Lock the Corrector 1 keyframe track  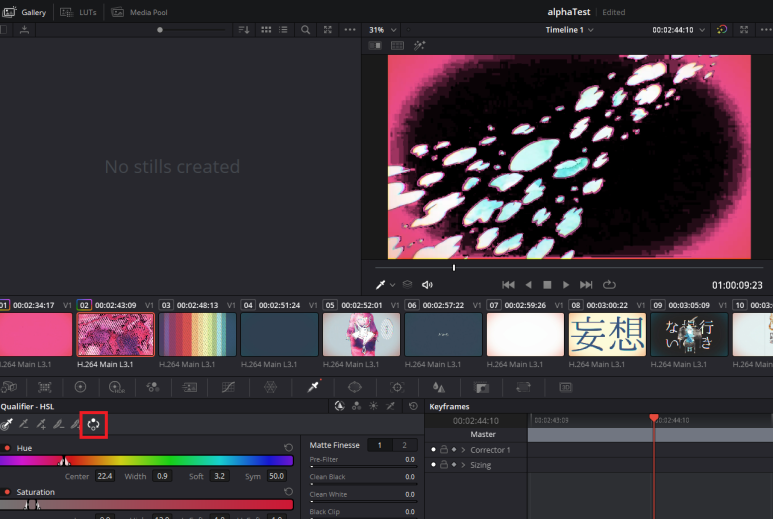pyautogui.click(x=444, y=450)
